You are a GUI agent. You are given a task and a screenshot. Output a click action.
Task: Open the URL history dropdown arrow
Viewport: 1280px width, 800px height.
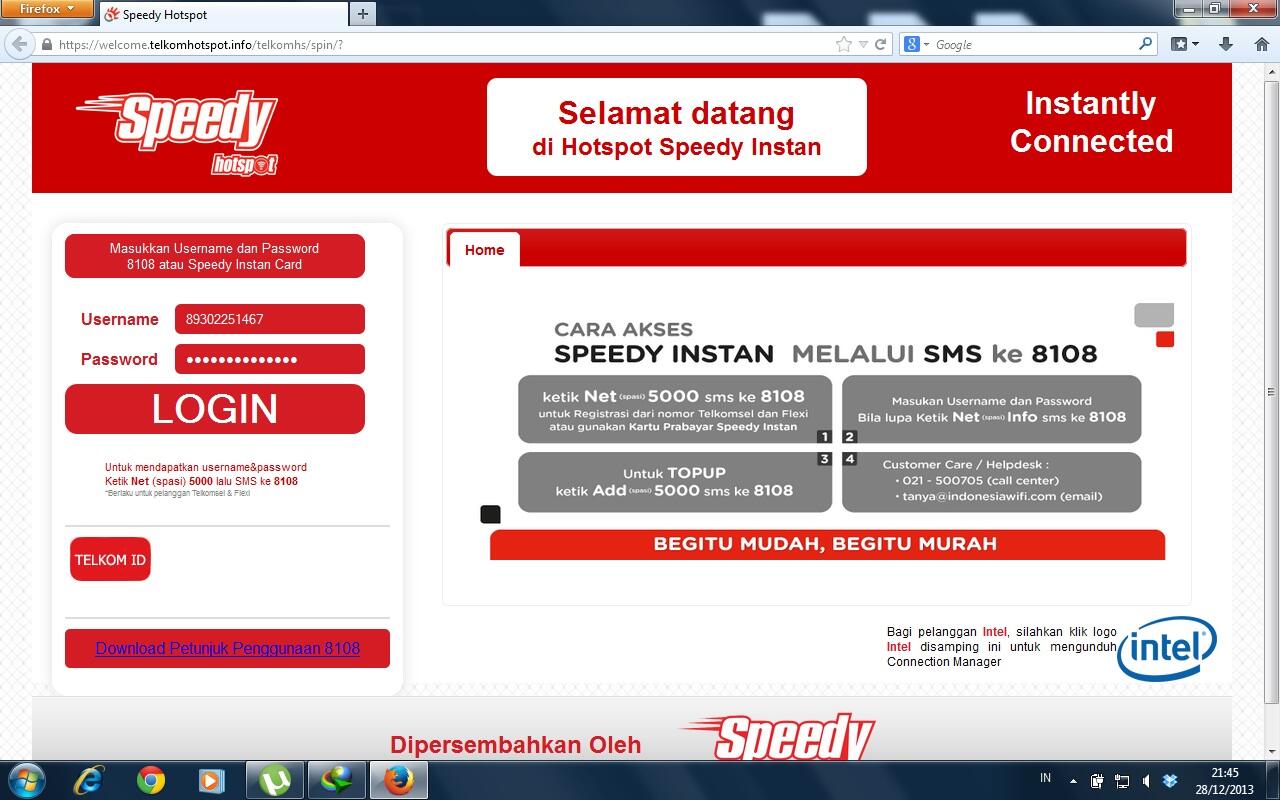pos(864,44)
